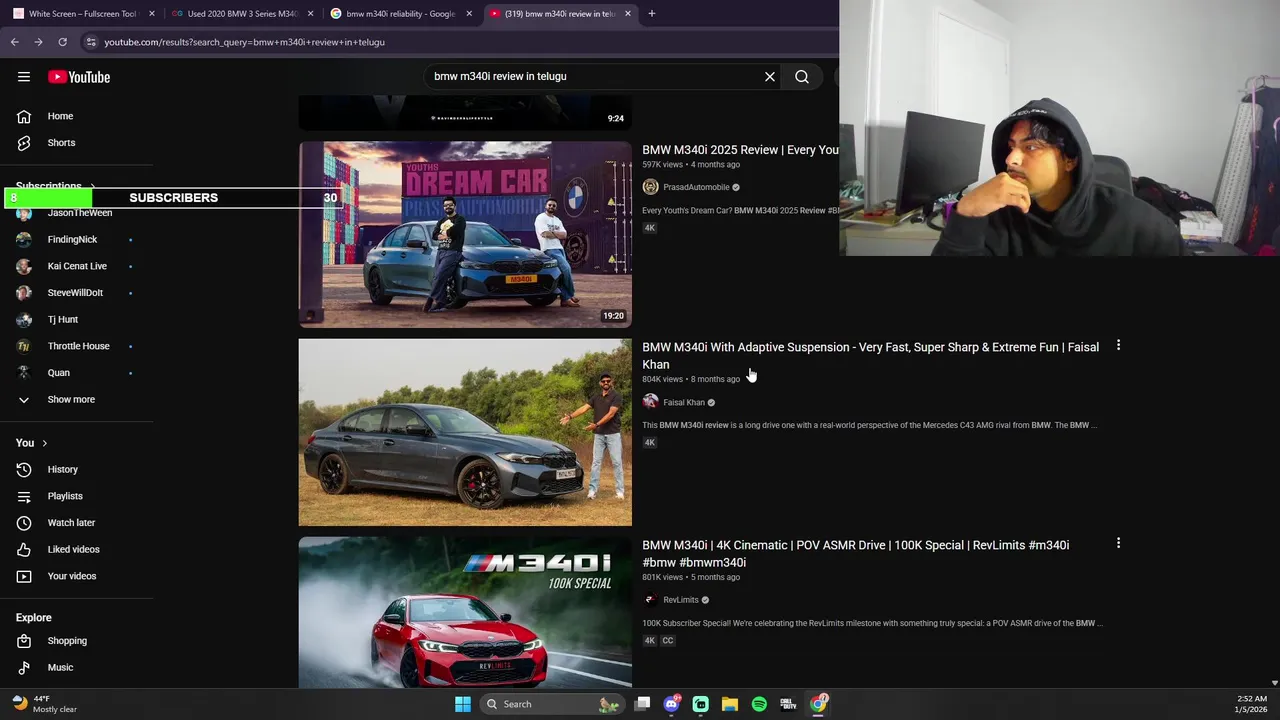Image resolution: width=1280 pixels, height=720 pixels.
Task: Close the YouTube bmw m340i tab
Action: (x=628, y=14)
